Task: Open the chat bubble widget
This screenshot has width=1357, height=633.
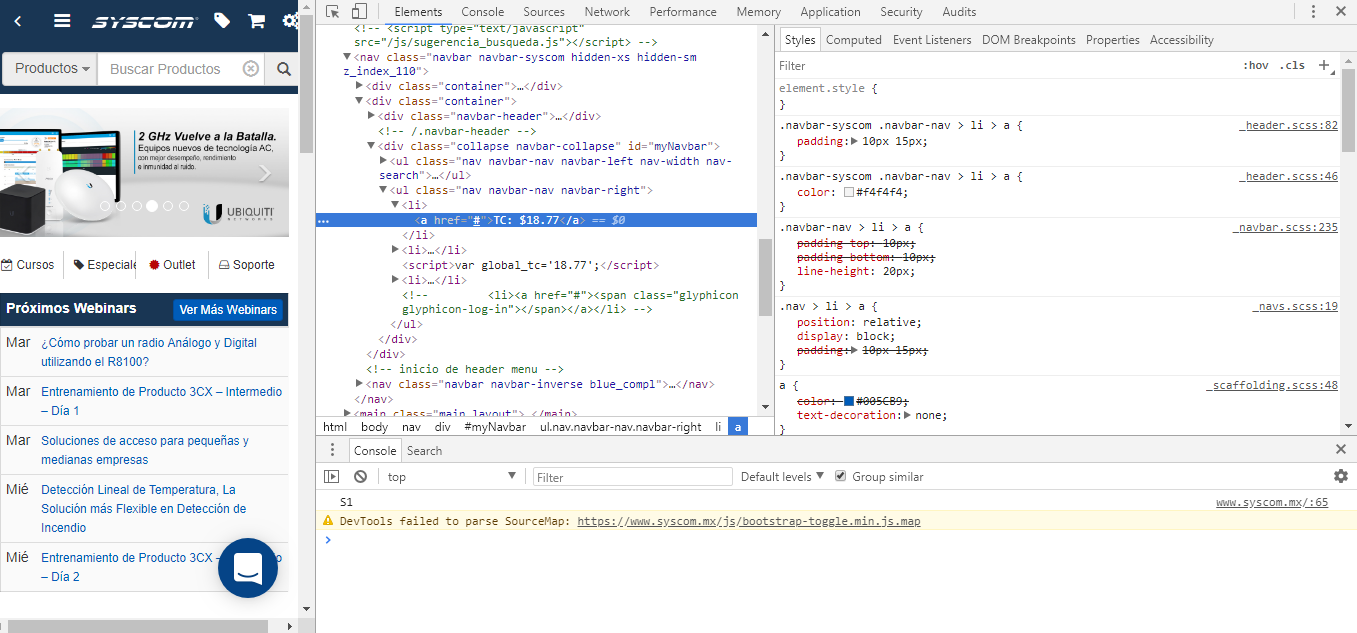Action: [x=247, y=568]
